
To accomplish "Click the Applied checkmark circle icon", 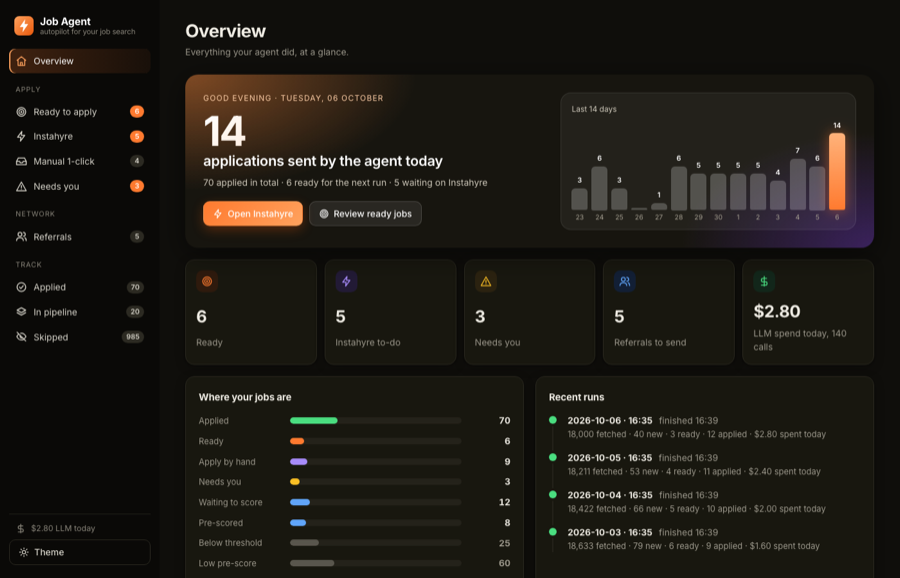I will [21, 287].
